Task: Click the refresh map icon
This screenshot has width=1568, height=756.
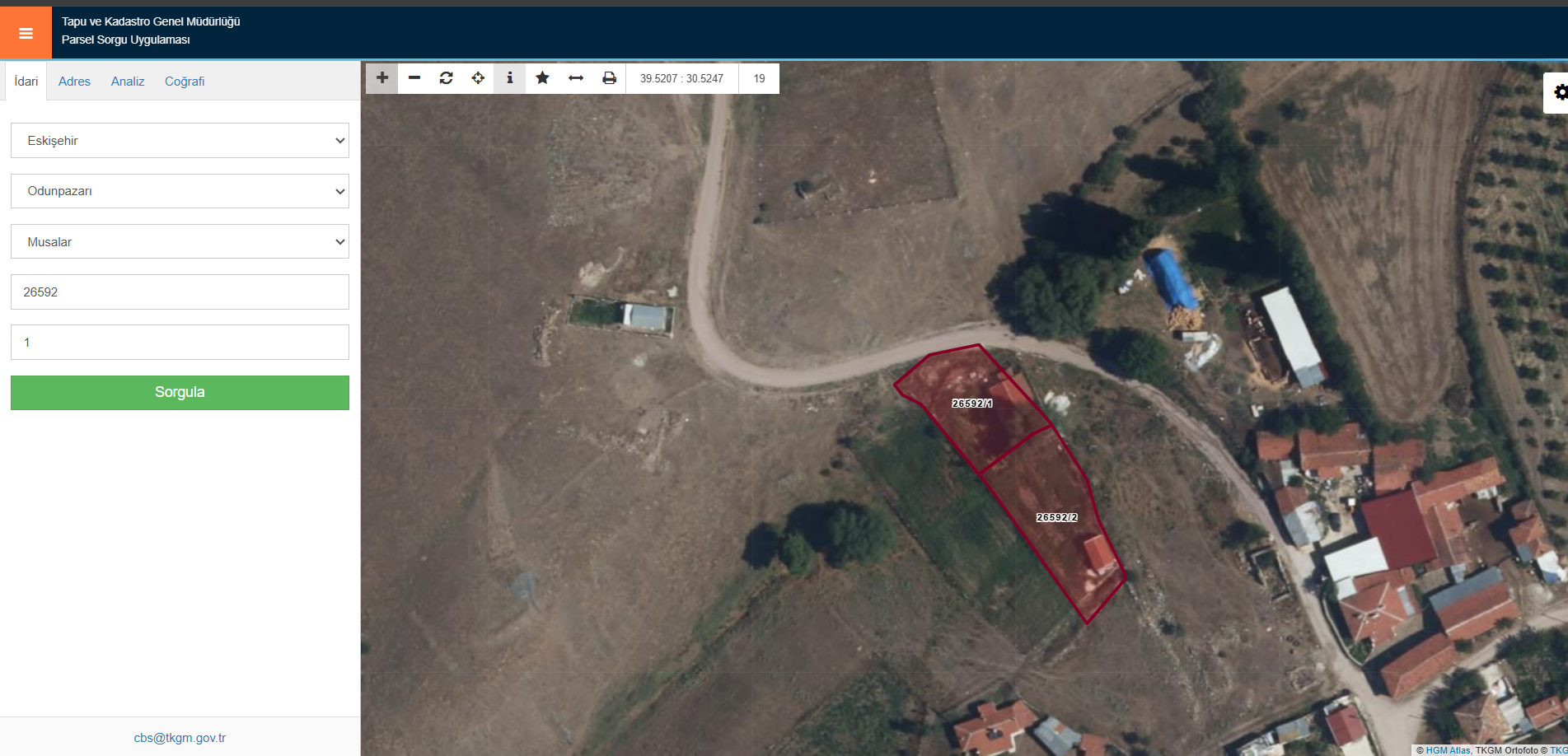Action: 447,78
